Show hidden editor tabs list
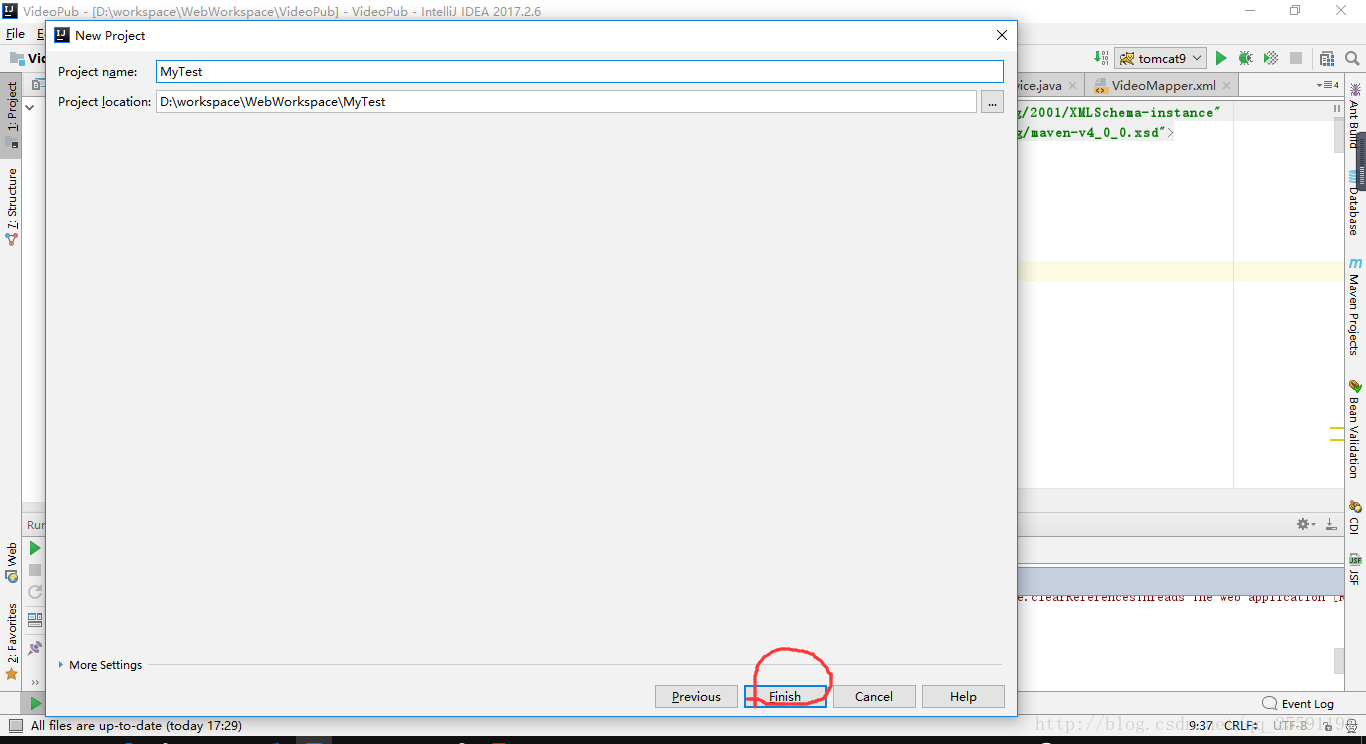 click(1329, 86)
